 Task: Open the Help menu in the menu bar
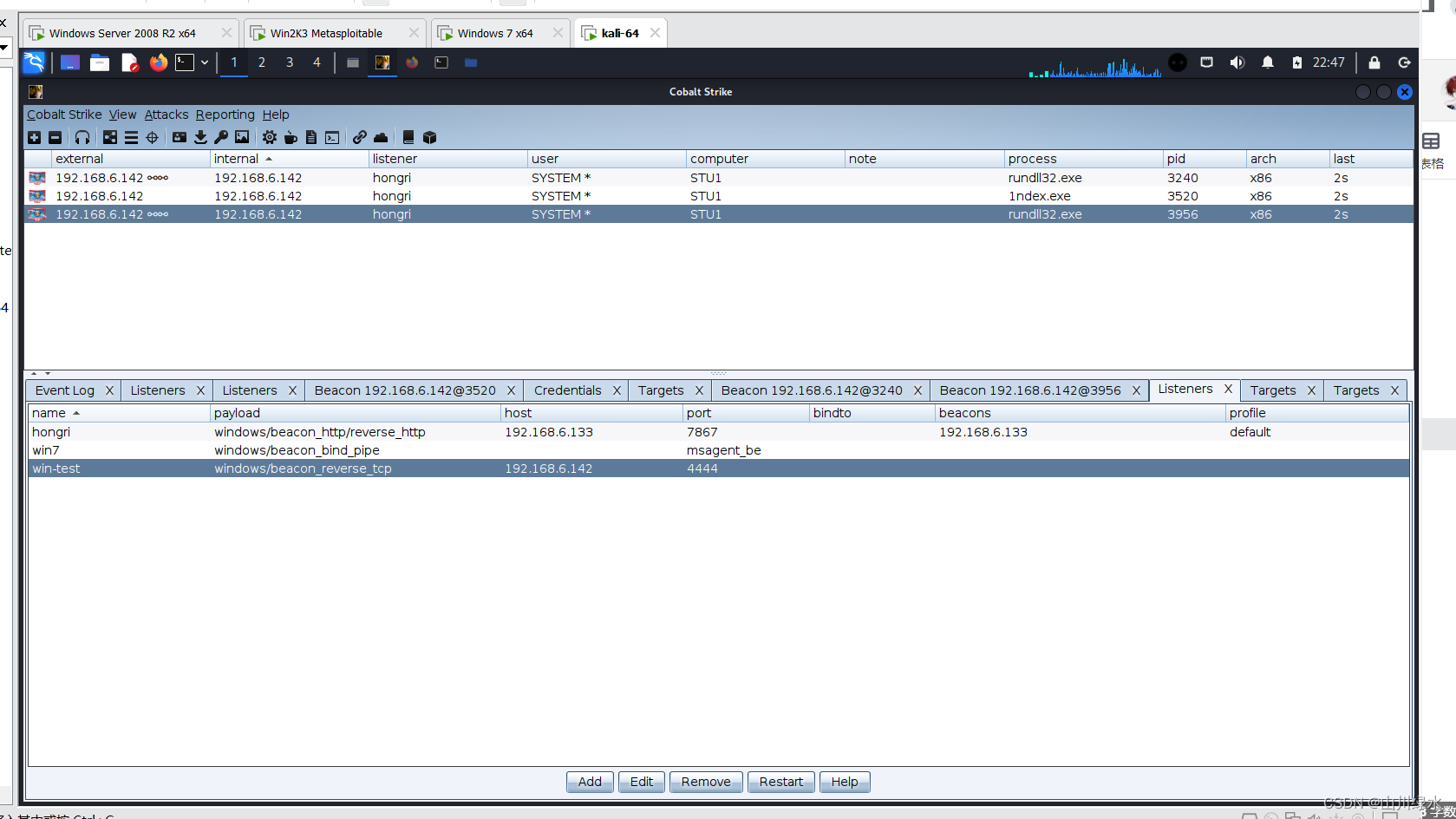coord(276,115)
